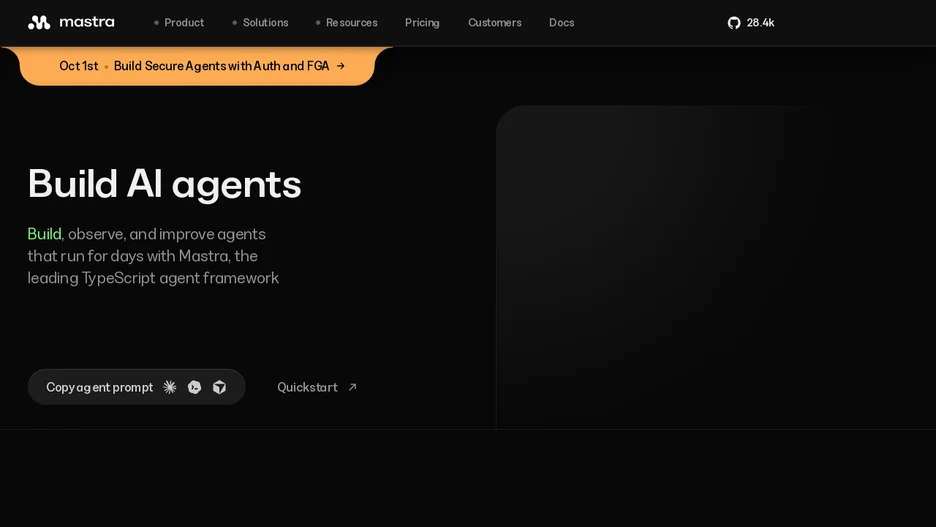Open the Docs link
This screenshot has height=527, width=936.
[x=562, y=23]
